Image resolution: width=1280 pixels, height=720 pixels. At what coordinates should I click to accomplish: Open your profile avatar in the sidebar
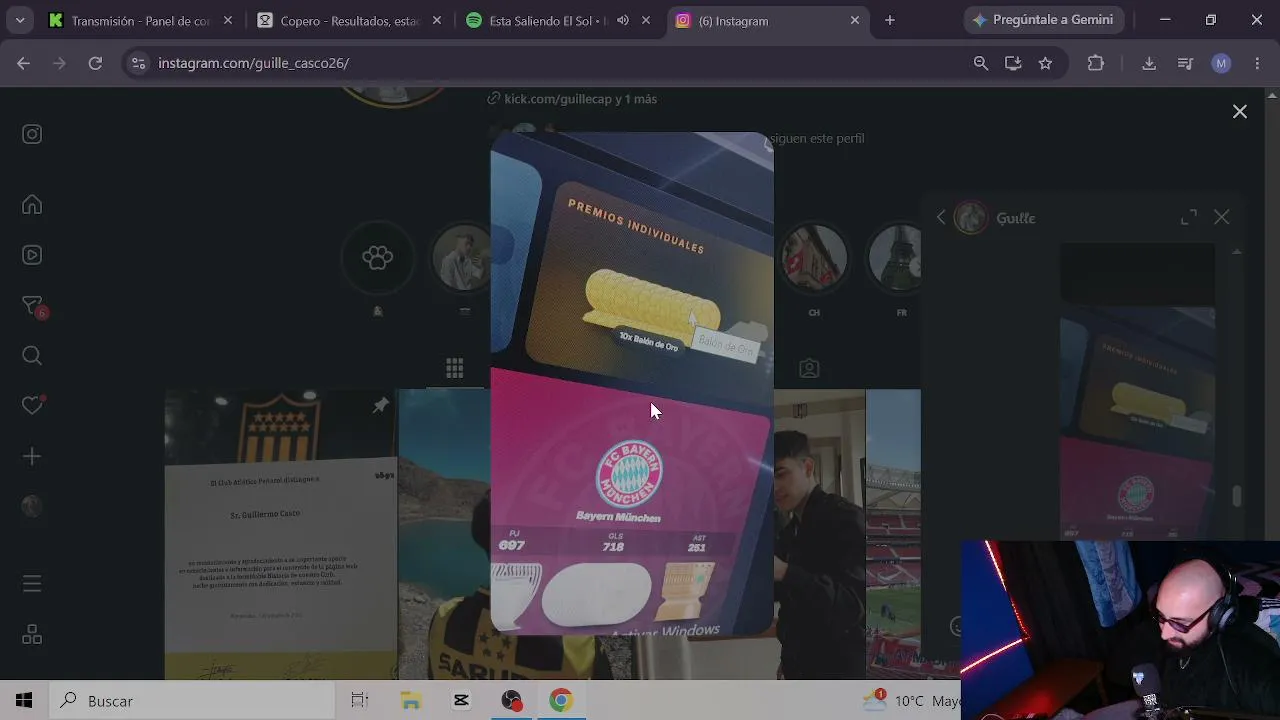point(32,506)
